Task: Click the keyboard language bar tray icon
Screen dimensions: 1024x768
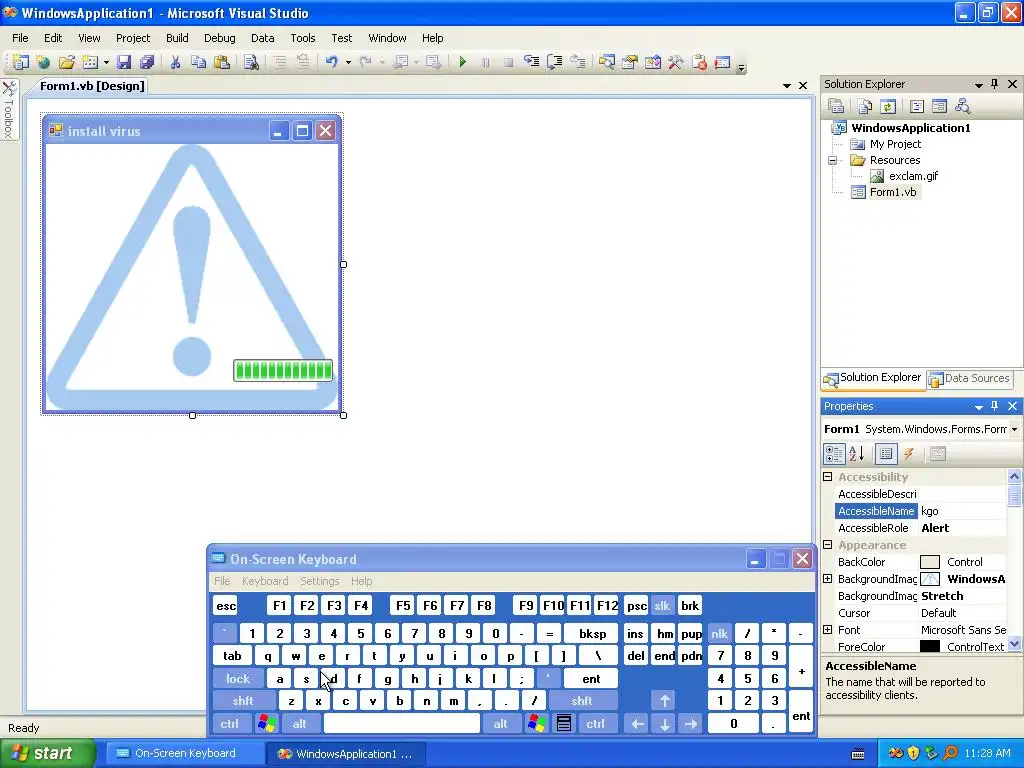Action: pyautogui.click(x=858, y=754)
